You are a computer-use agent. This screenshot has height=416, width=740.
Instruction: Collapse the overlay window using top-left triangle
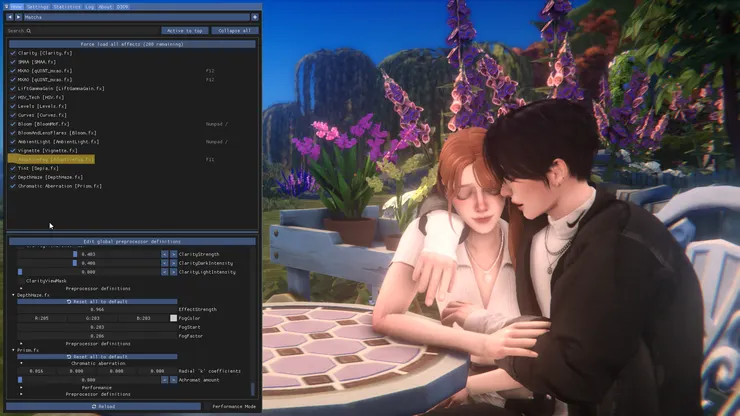[6, 7]
